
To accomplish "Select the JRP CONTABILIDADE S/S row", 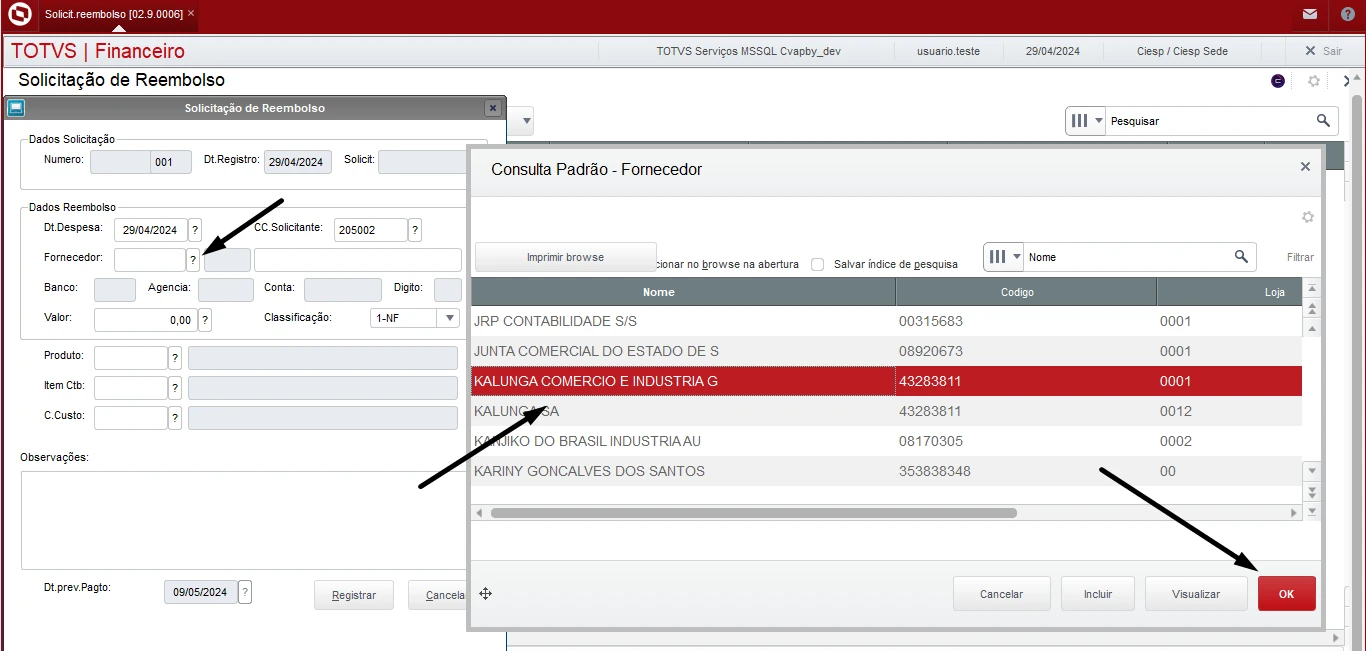I will pyautogui.click(x=680, y=321).
